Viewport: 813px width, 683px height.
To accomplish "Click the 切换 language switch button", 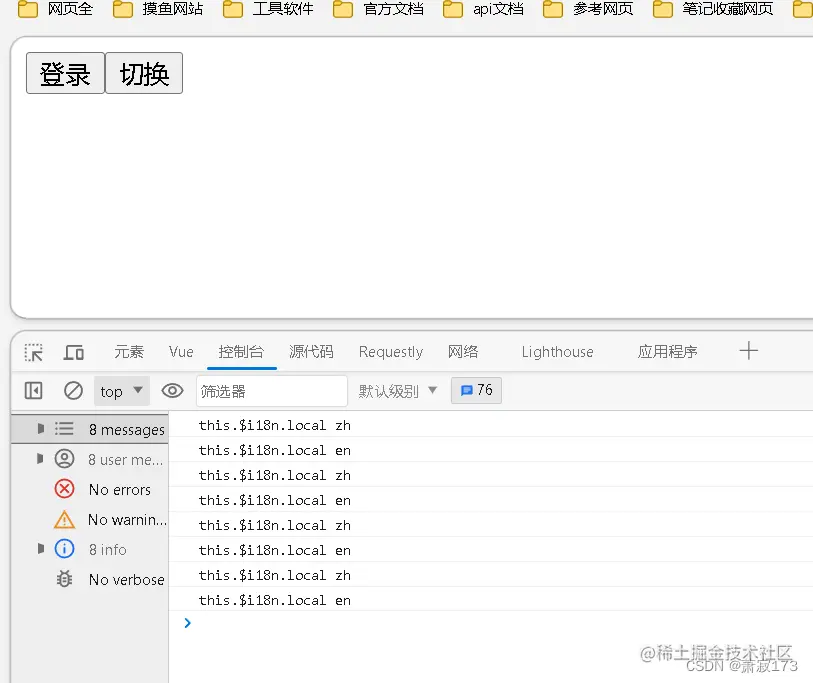I will 144,73.
